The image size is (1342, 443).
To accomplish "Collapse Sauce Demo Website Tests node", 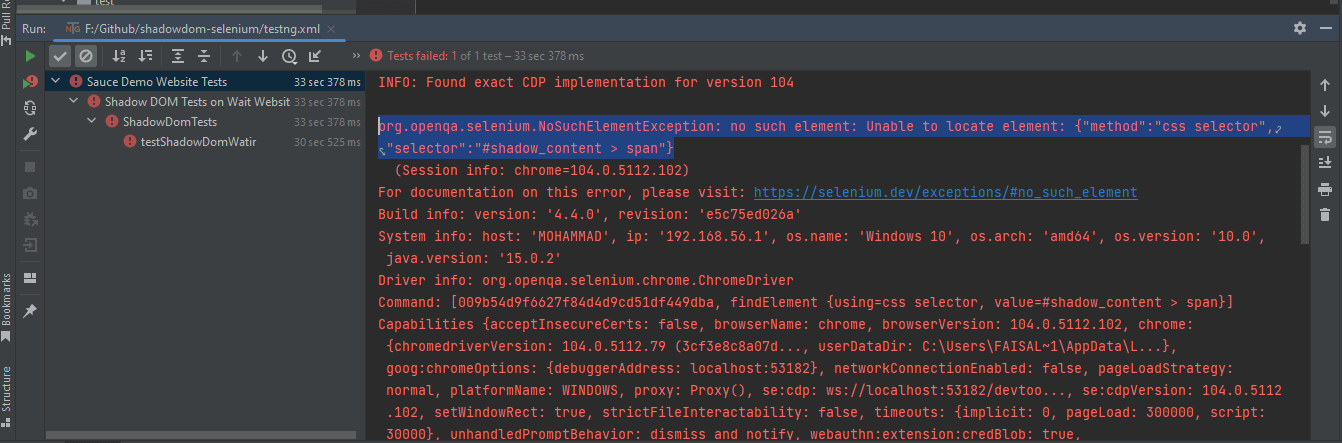I will pos(55,82).
